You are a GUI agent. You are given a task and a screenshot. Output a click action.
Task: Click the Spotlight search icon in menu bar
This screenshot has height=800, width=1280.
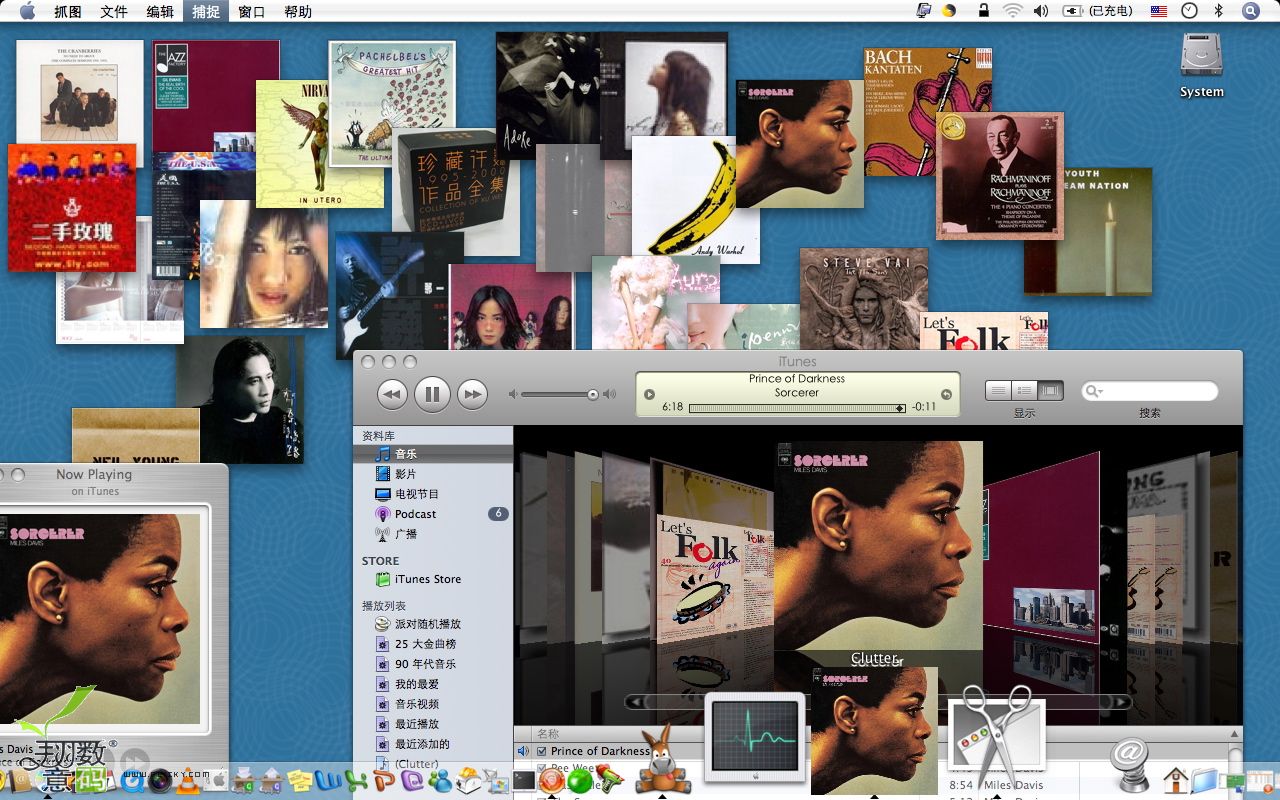[1251, 11]
